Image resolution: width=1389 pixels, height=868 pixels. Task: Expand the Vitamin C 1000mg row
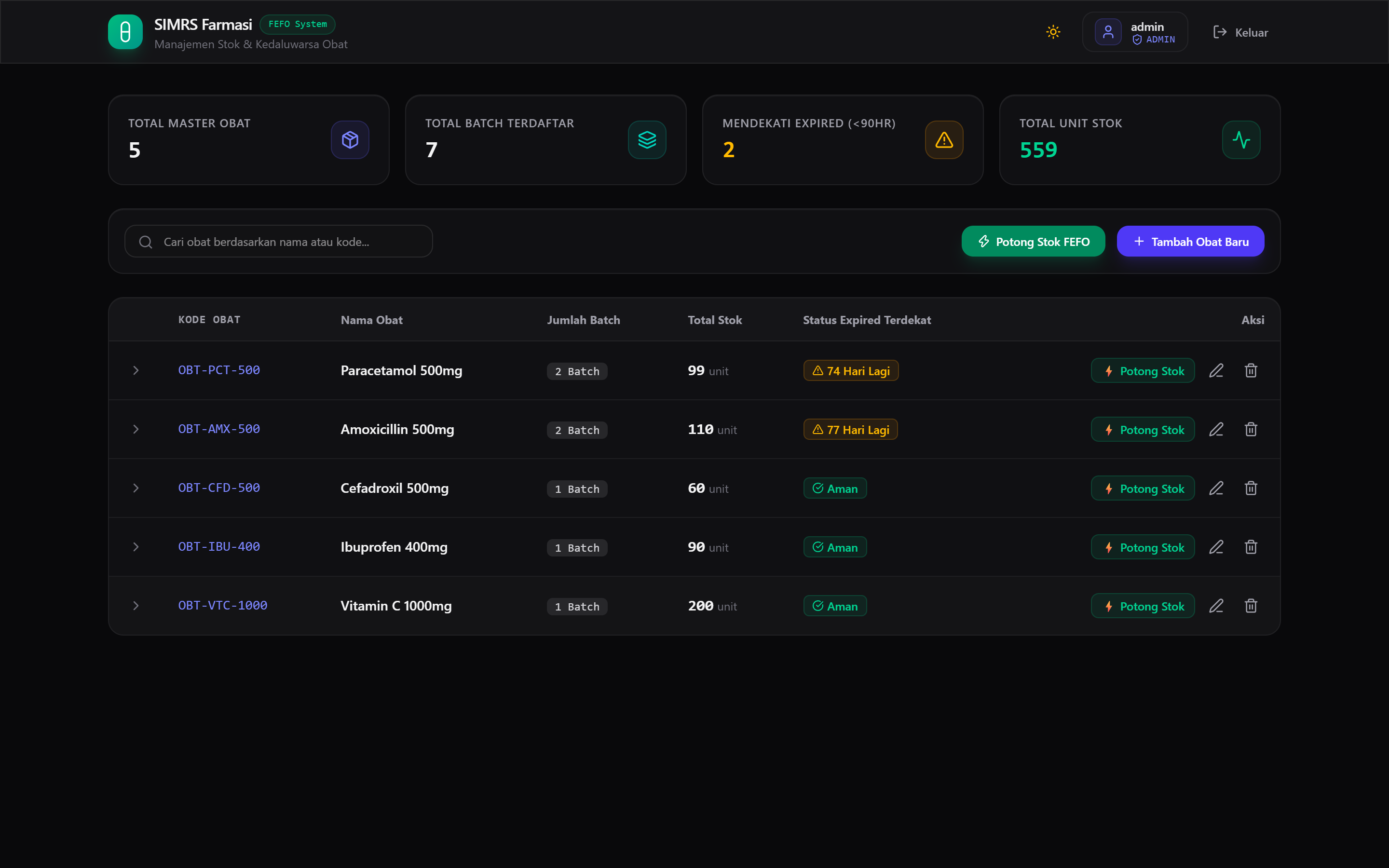(136, 606)
